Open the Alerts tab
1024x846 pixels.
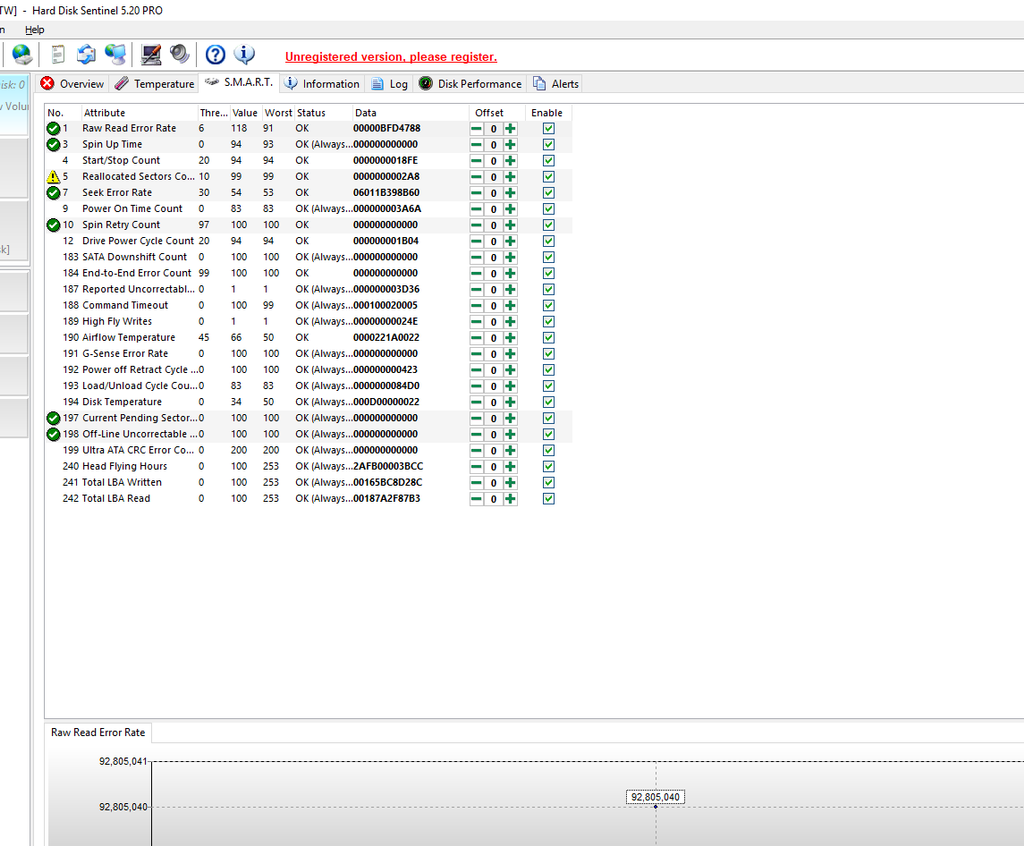click(556, 84)
